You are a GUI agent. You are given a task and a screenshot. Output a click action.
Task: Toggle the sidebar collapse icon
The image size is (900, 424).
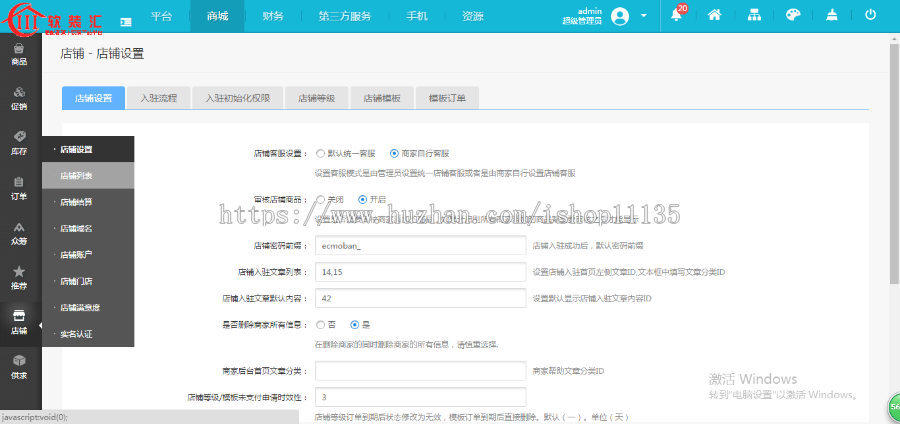point(126,19)
